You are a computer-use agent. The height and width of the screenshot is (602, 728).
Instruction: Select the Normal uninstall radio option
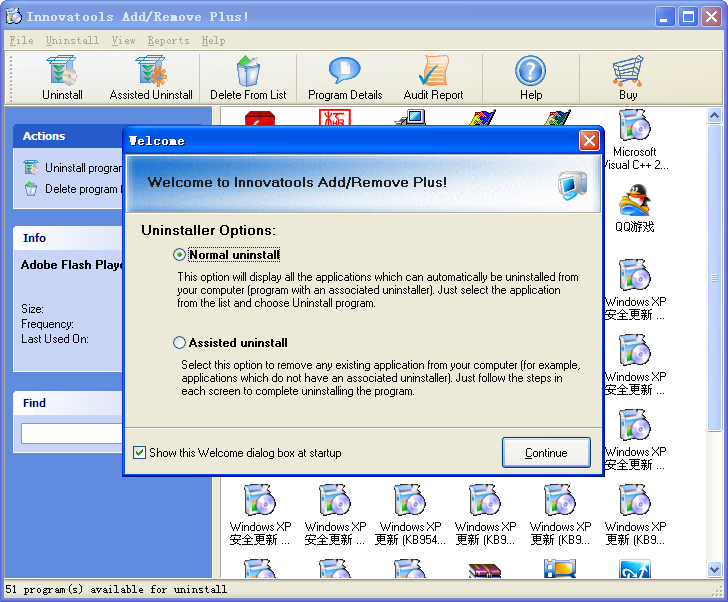coord(180,255)
